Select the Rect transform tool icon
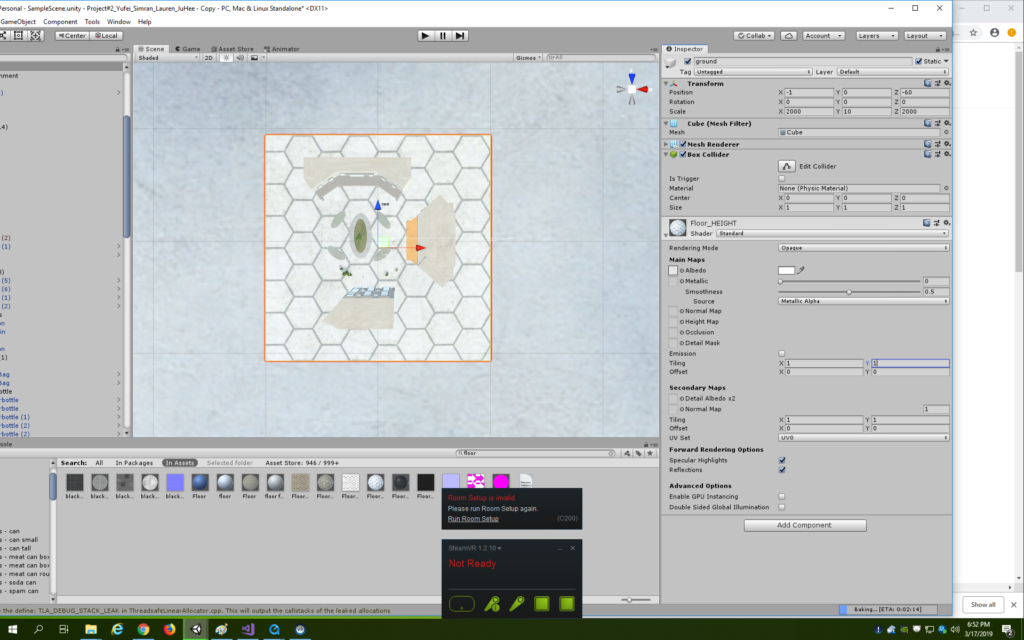Screen dimensions: 1024x640 (x=19, y=36)
